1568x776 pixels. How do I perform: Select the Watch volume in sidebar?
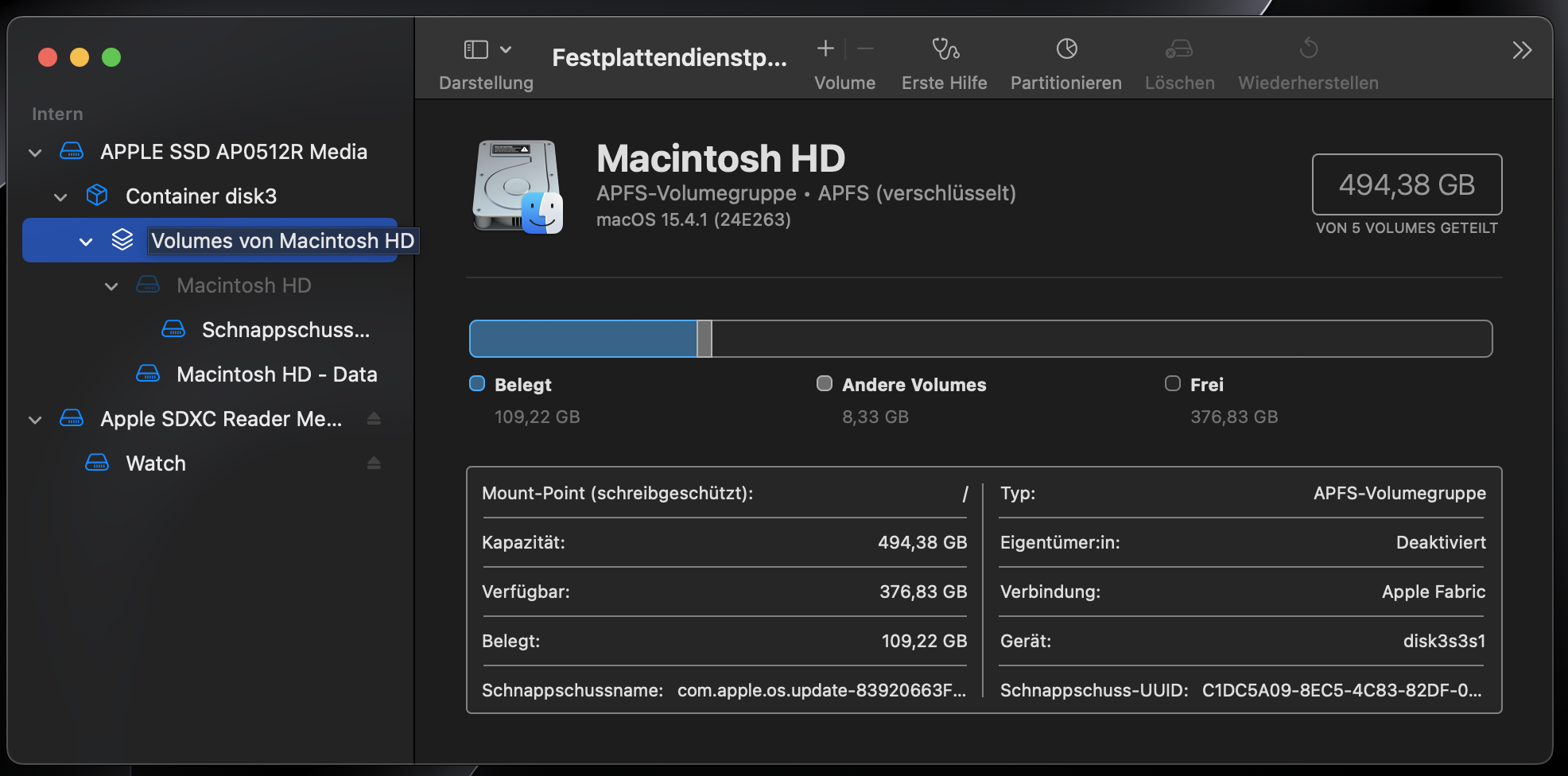click(x=156, y=464)
